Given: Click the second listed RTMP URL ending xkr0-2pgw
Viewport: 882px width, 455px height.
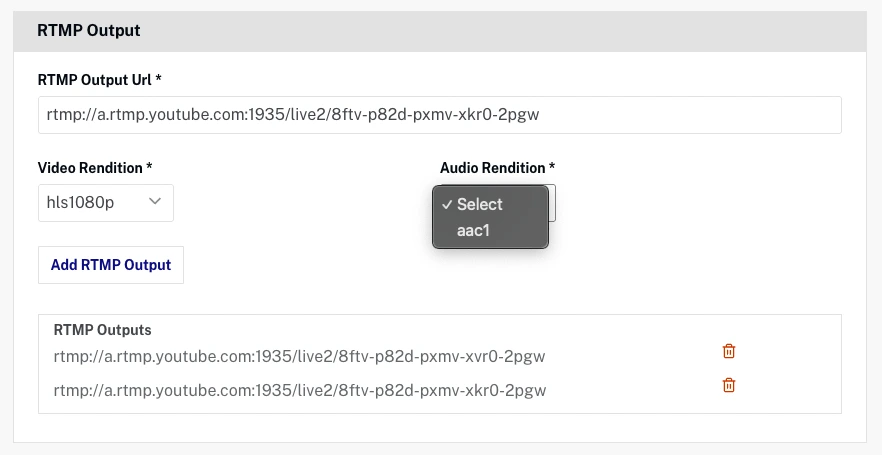Looking at the screenshot, I should point(300,390).
